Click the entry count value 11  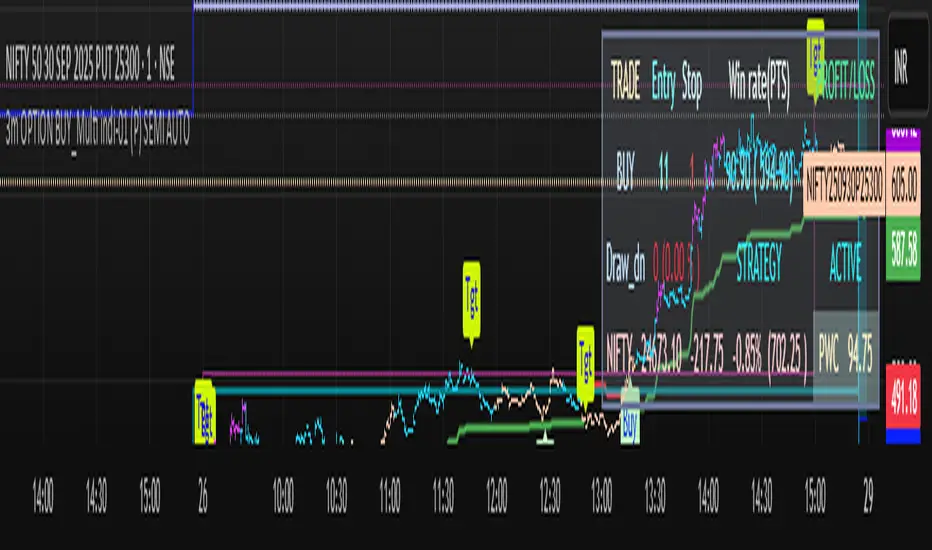pyautogui.click(x=663, y=172)
